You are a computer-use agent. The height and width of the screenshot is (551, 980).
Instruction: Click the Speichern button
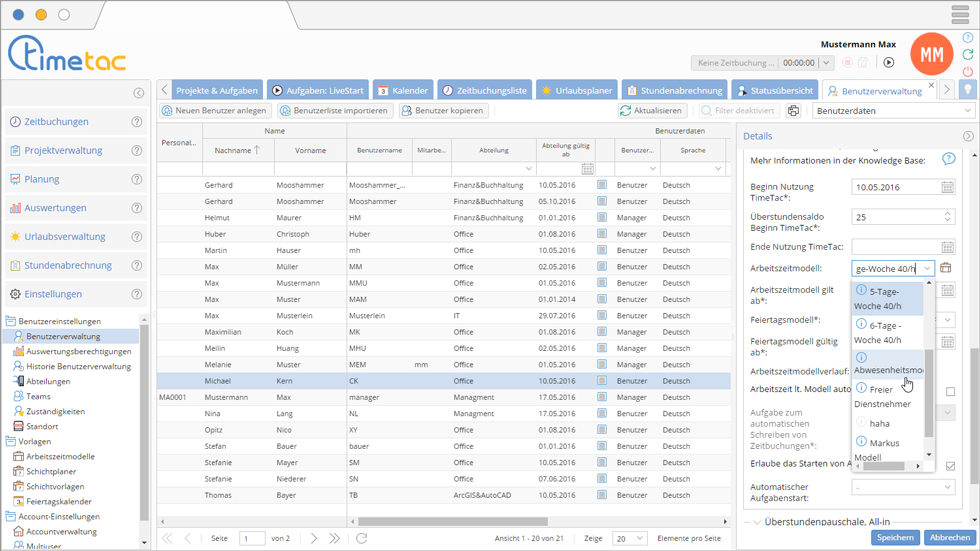tap(894, 537)
